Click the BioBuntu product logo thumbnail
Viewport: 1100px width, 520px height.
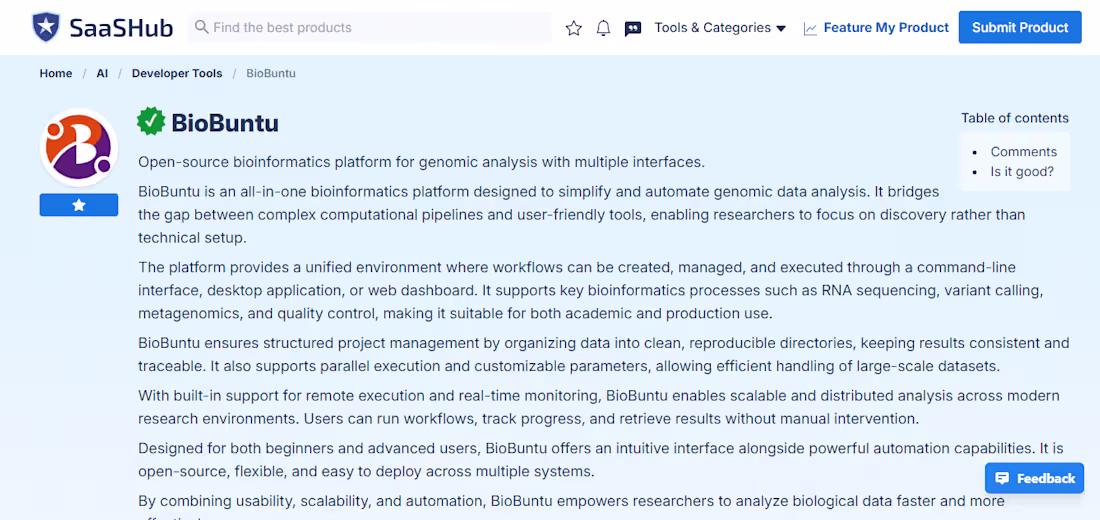point(79,147)
